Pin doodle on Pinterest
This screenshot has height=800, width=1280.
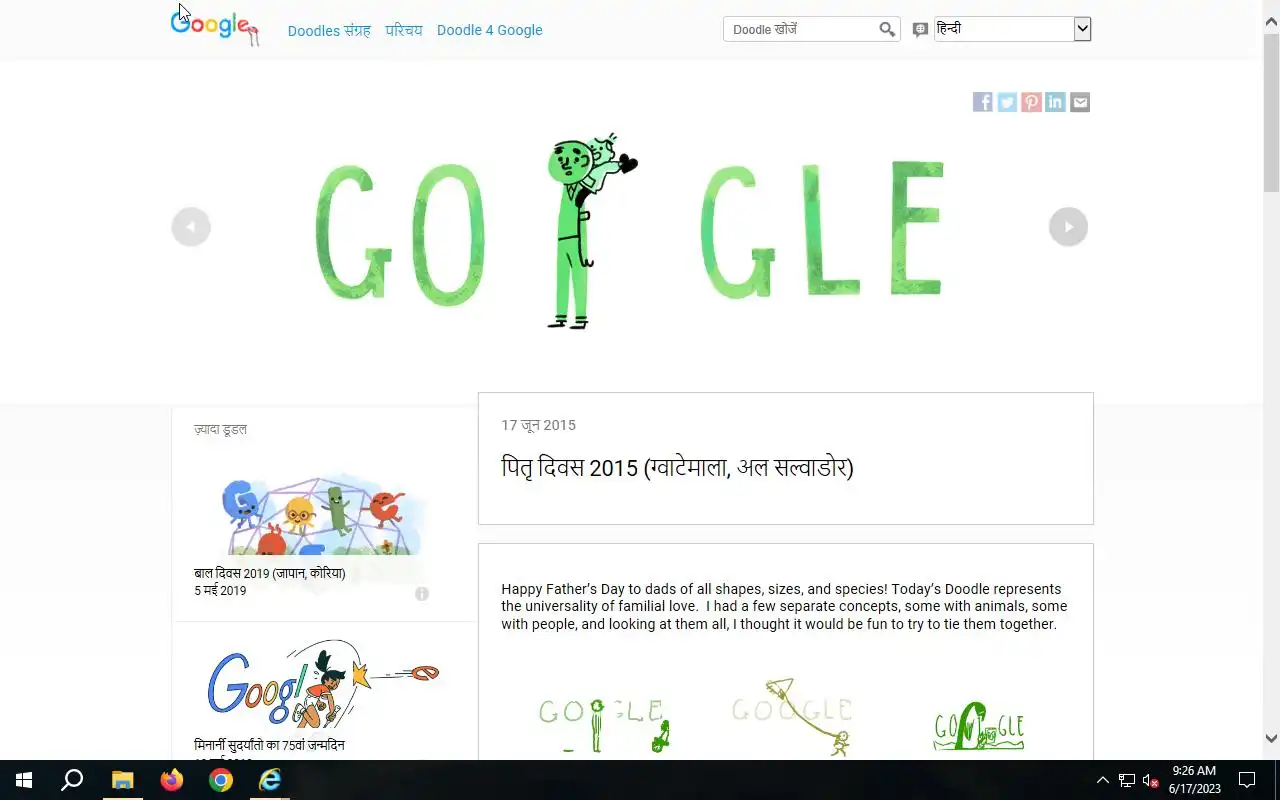[x=1031, y=102]
